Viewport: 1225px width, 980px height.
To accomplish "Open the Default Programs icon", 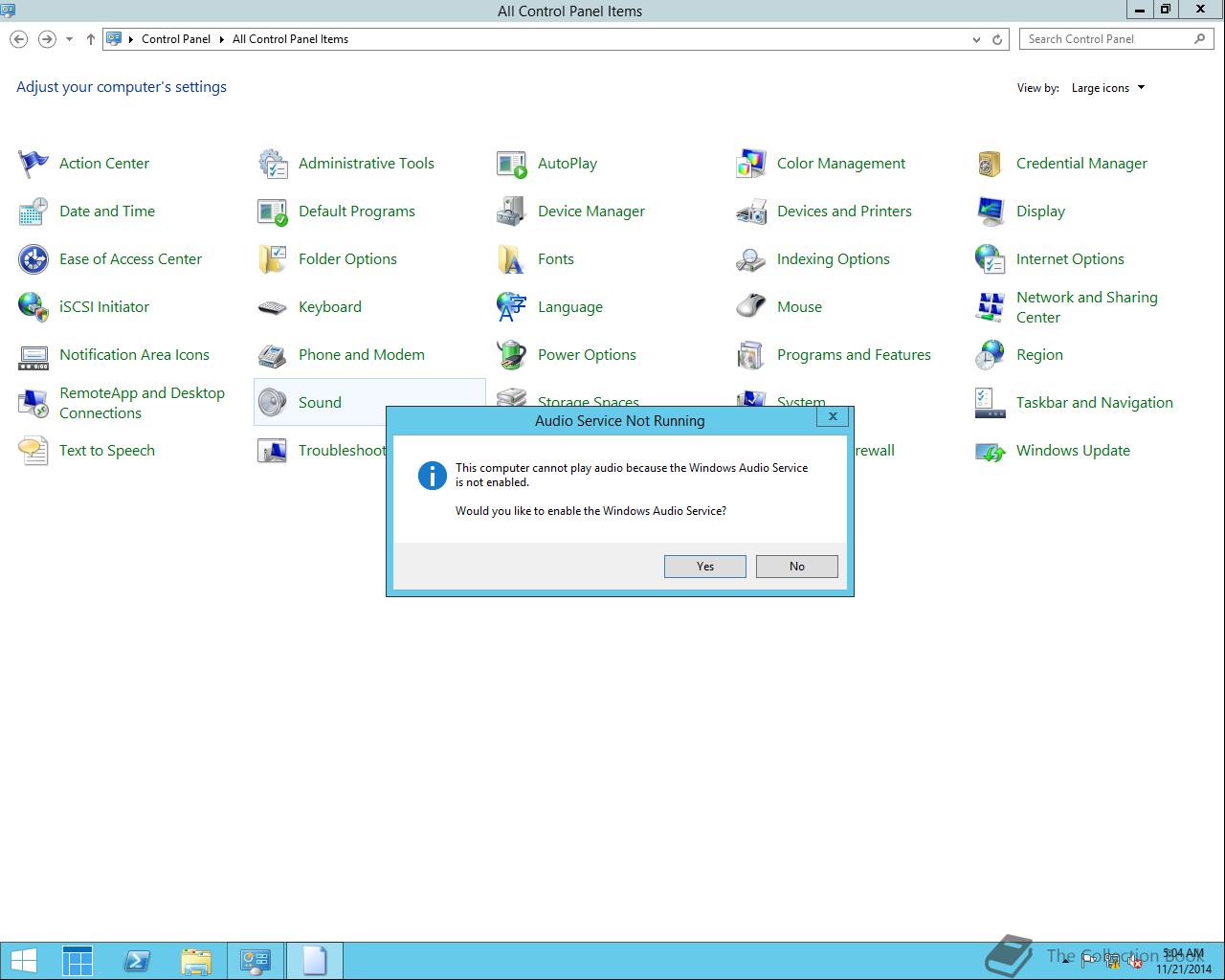I will click(273, 212).
